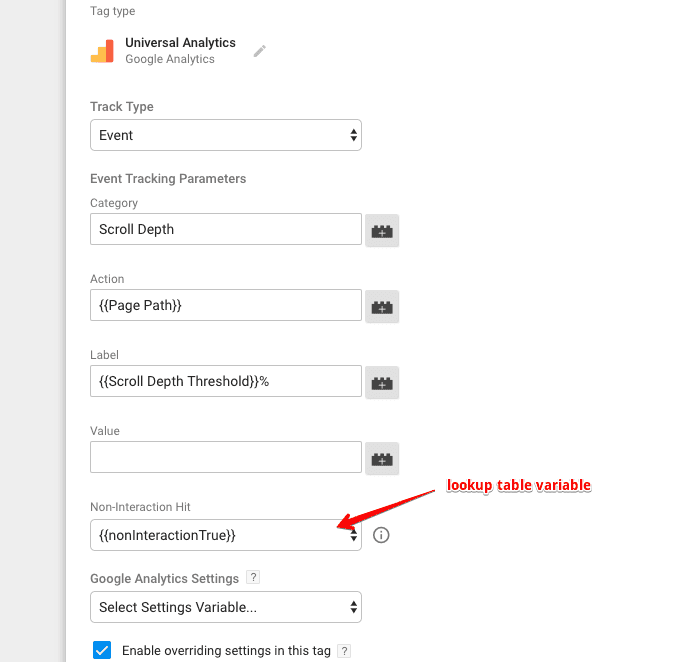700x662 pixels.
Task: Click the pencil icon to edit tag type
Action: click(x=260, y=51)
